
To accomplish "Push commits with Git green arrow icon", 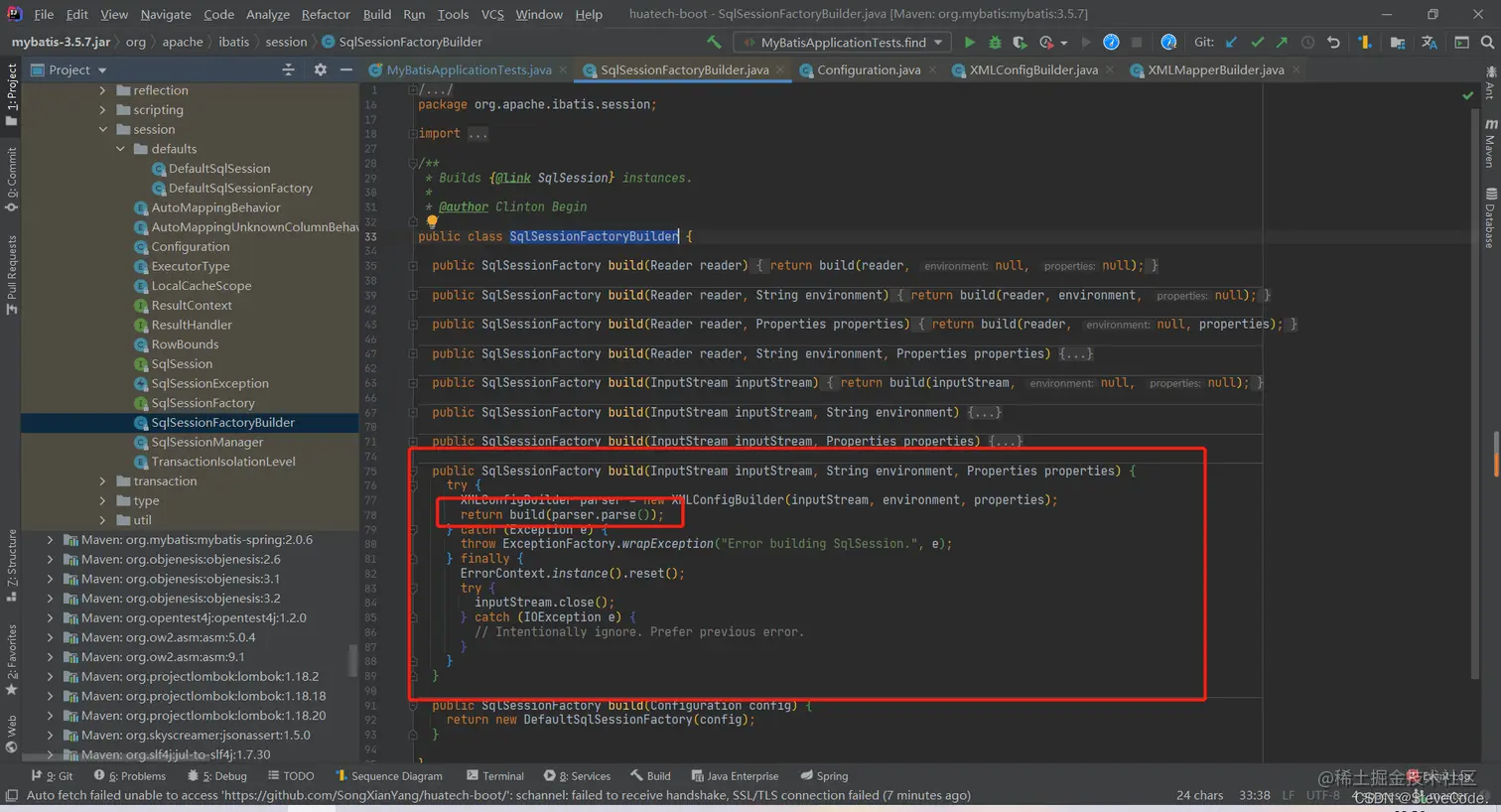I will coord(1282,43).
